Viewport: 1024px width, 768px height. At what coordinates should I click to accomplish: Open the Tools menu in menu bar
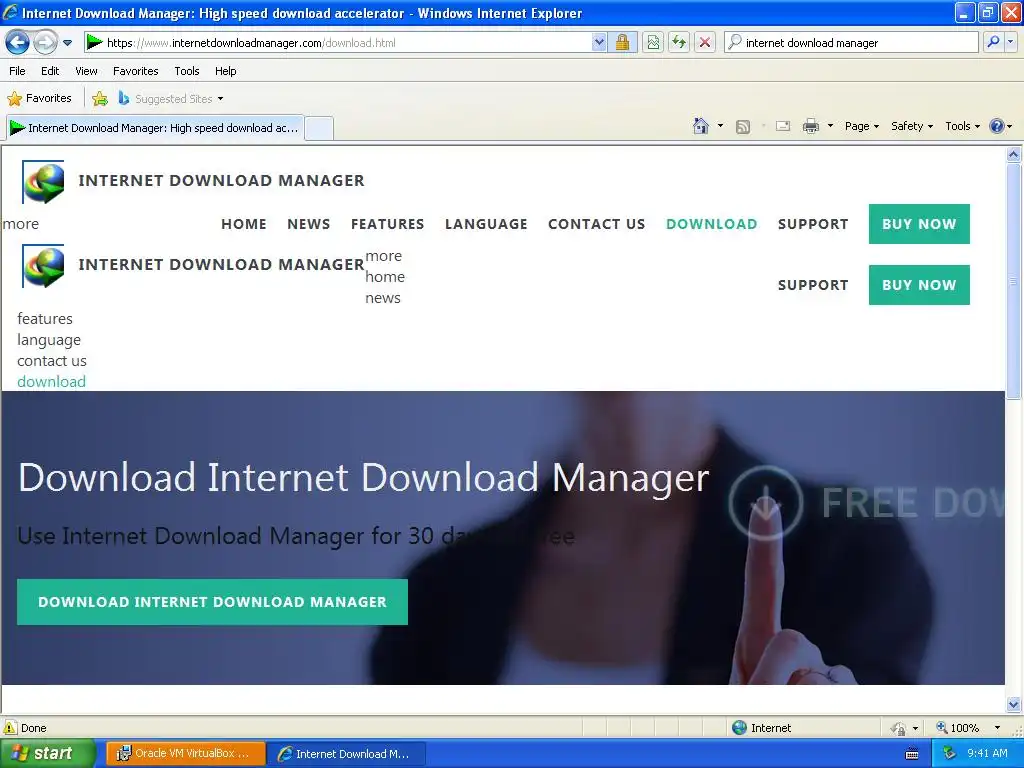pos(187,71)
